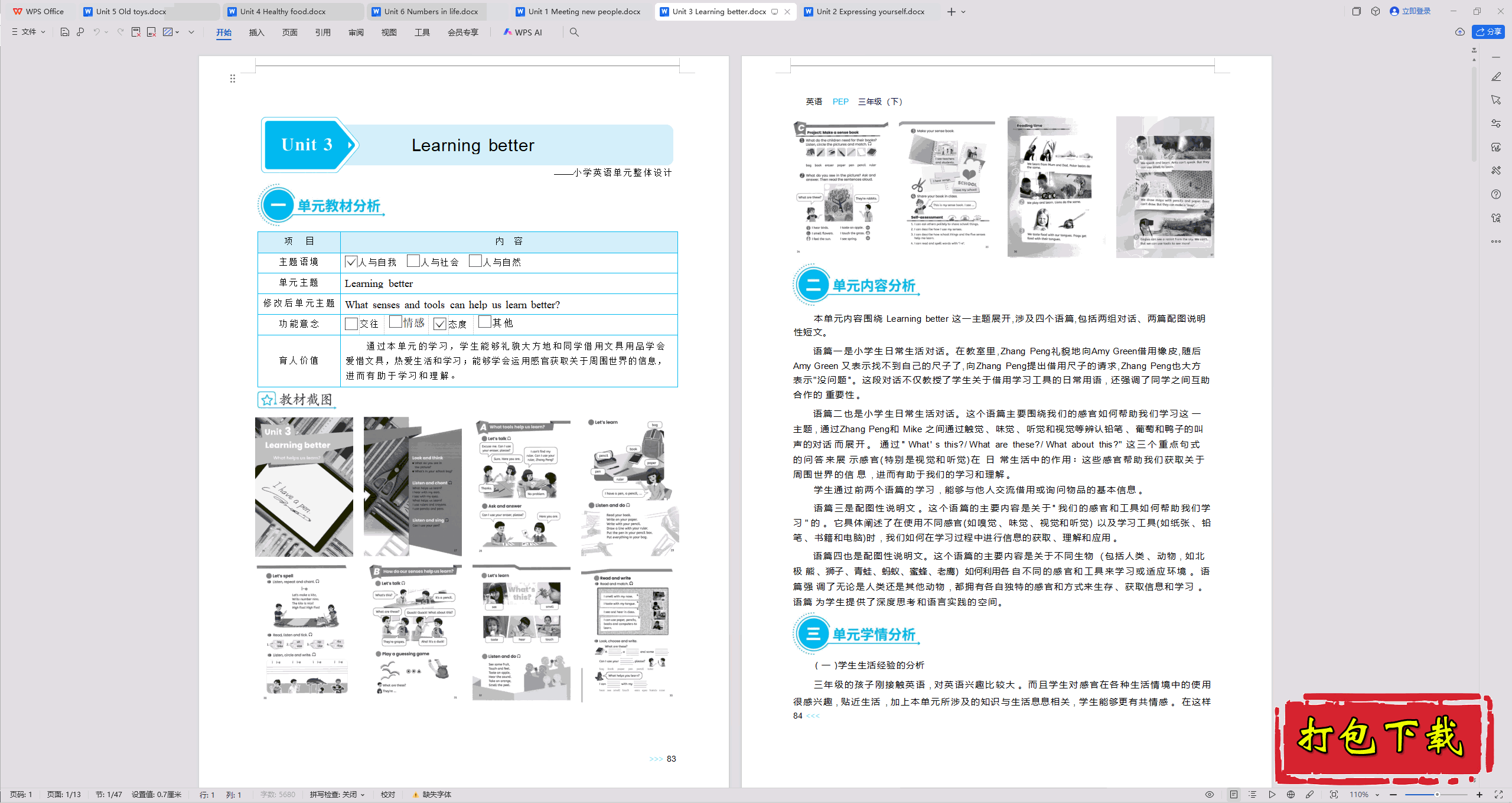Toggle the 人与社会 checkbox
Image resolution: width=1512 pixels, height=803 pixels.
pos(413,261)
